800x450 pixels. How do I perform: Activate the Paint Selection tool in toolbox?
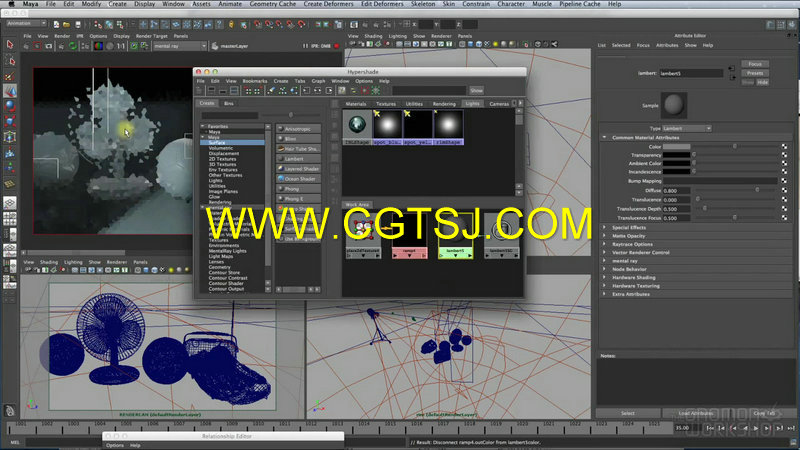(10, 76)
